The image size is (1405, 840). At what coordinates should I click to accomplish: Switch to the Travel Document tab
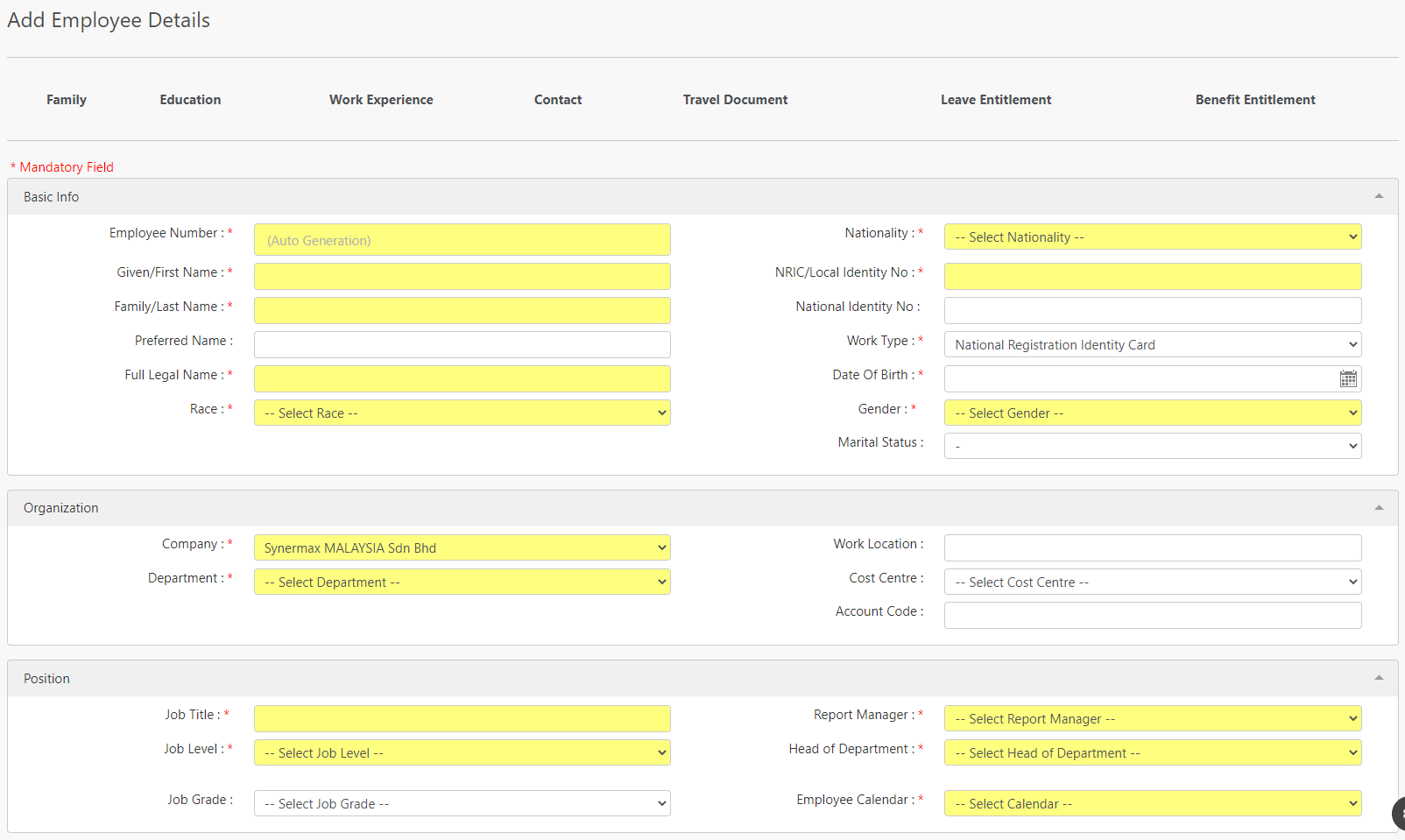(735, 100)
